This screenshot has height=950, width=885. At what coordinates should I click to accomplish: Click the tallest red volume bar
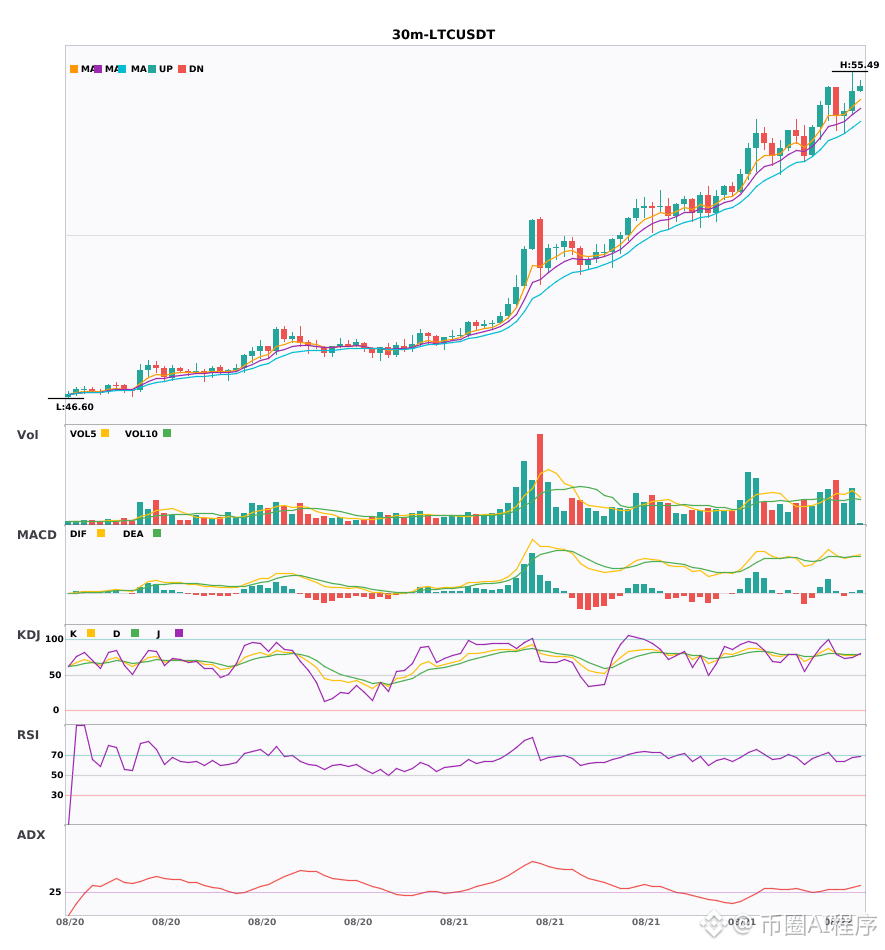[540, 479]
